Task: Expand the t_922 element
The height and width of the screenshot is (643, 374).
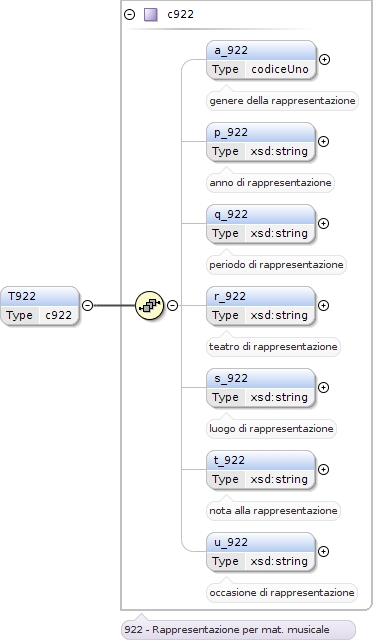Action: coord(324,470)
